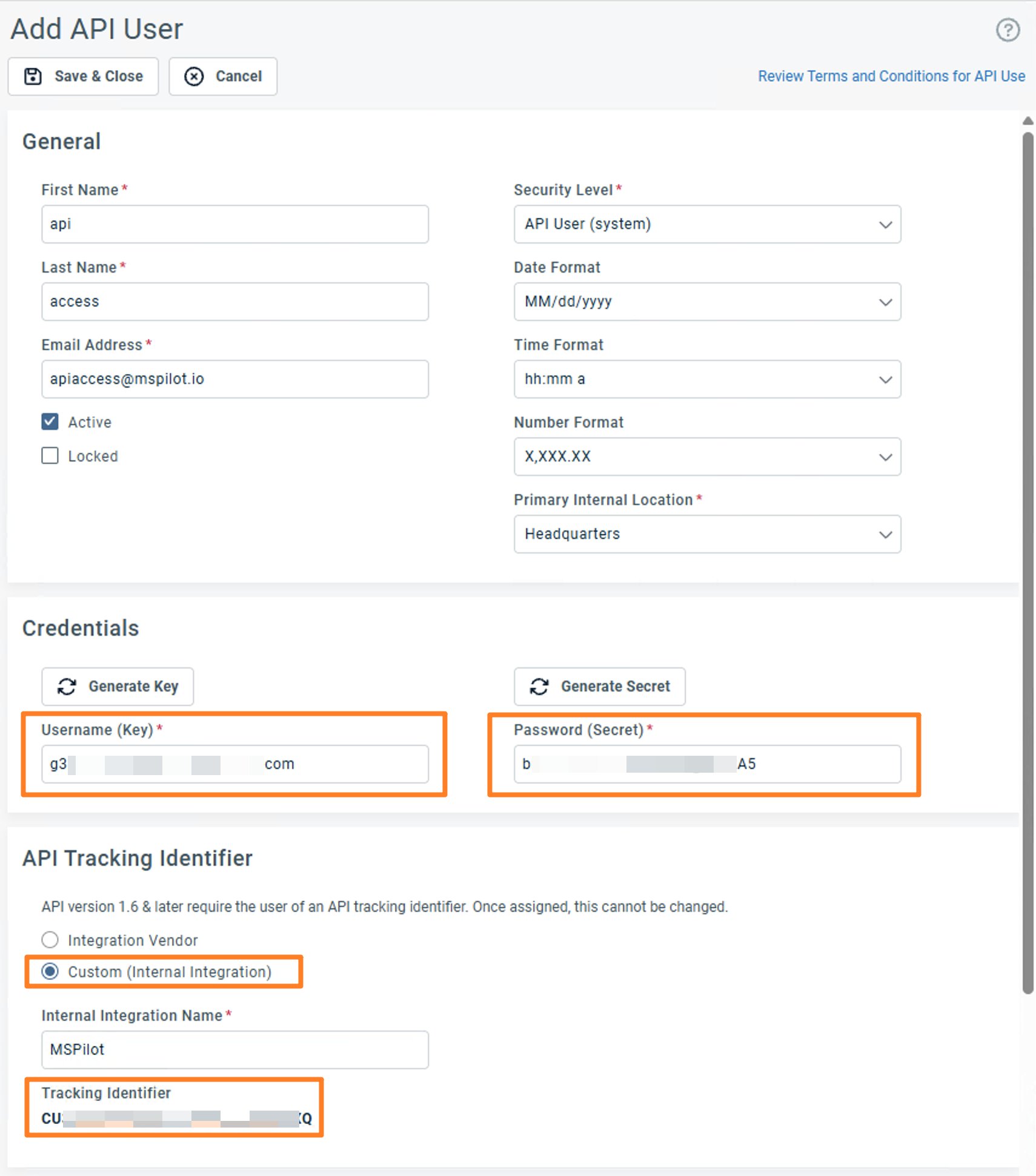The image size is (1036, 1176).
Task: Uncheck the Active checkbox
Action: click(x=50, y=421)
